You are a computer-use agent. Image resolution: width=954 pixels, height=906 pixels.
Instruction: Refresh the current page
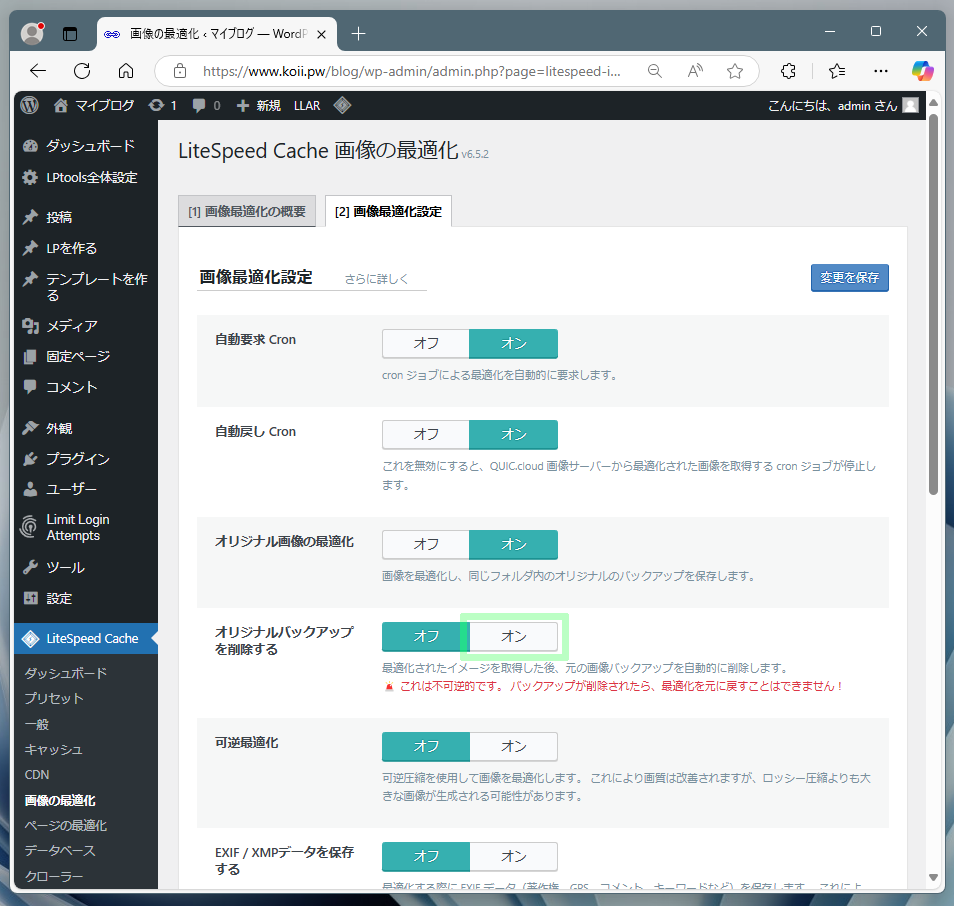point(82,71)
